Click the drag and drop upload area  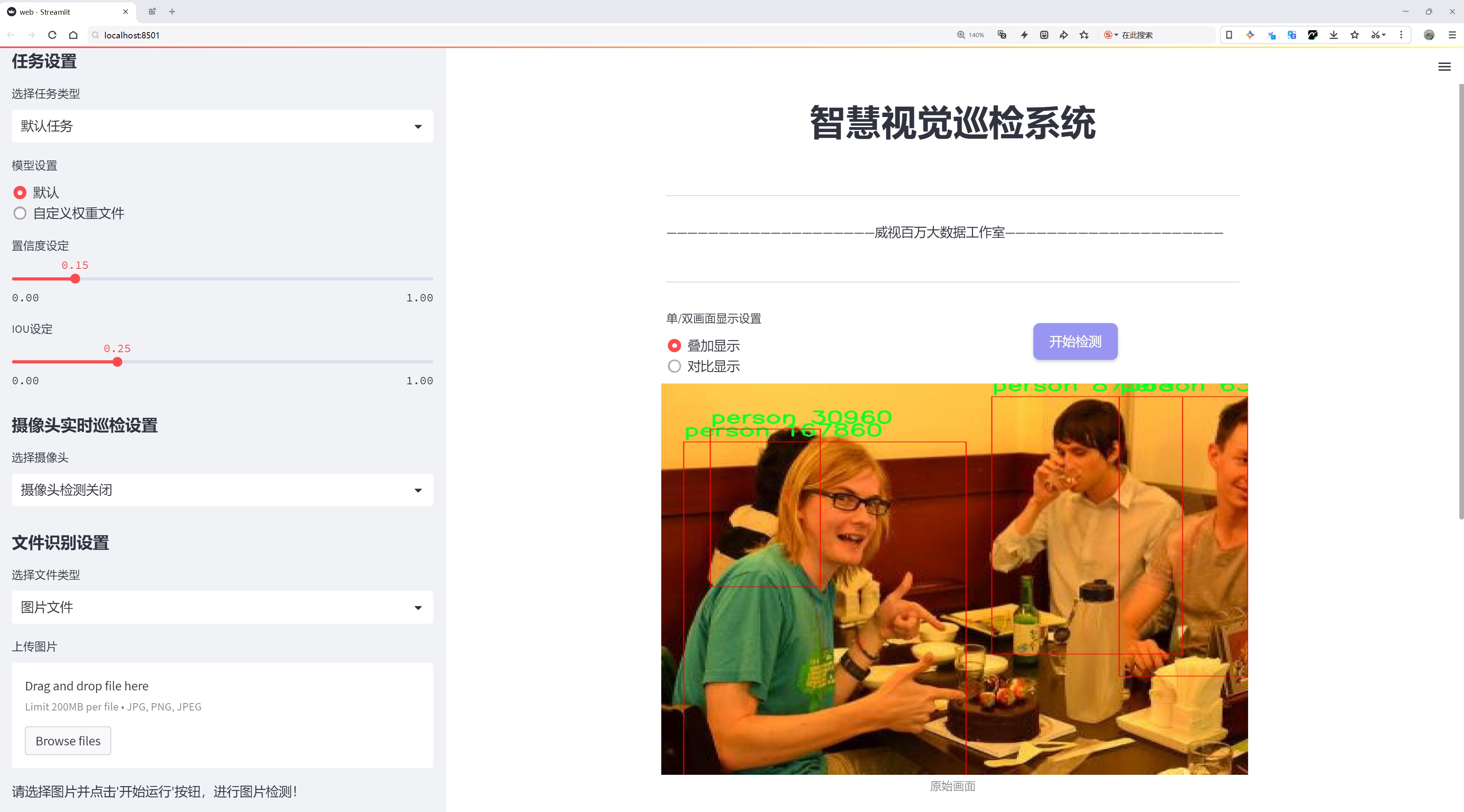click(222, 716)
